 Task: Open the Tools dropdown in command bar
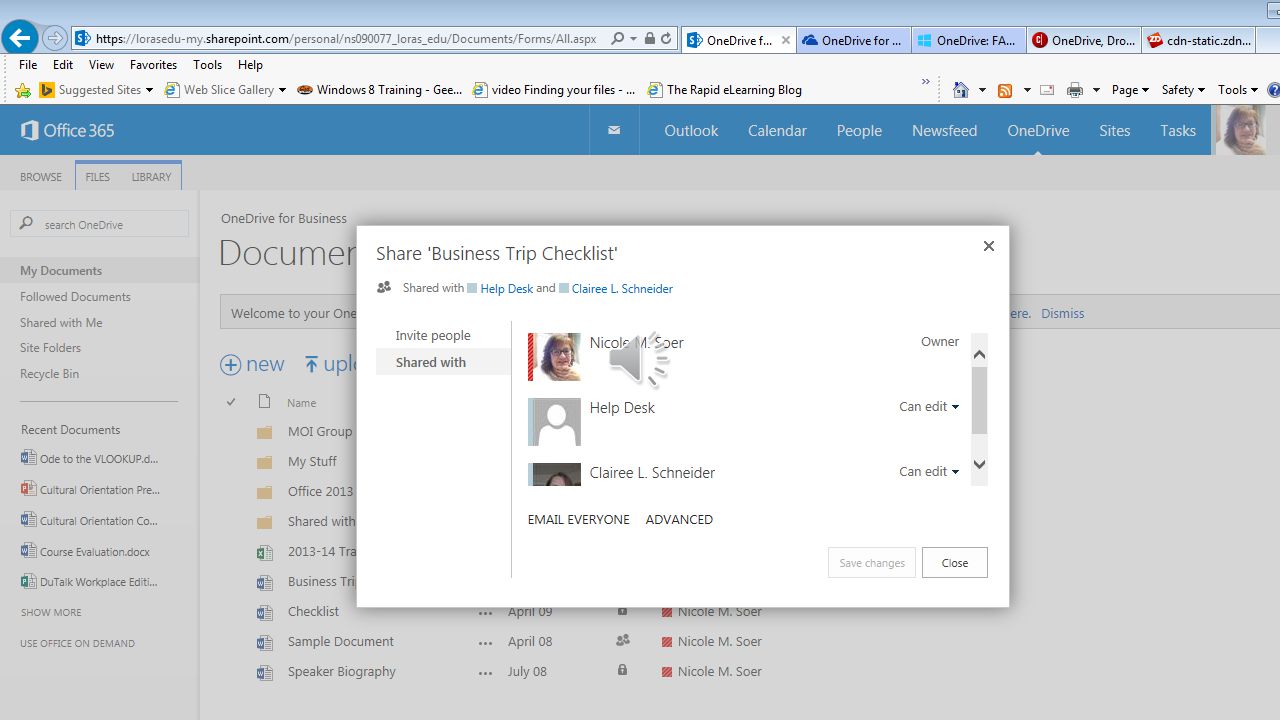coord(1238,90)
